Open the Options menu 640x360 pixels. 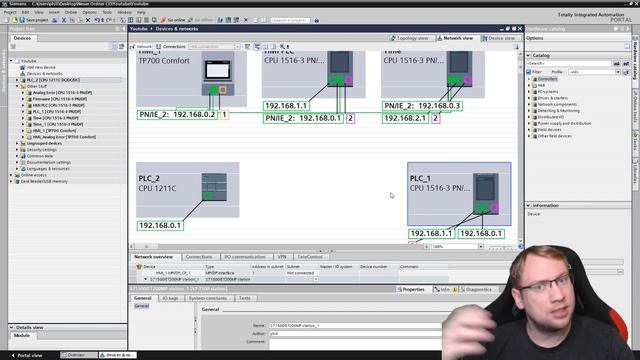[x=89, y=13]
